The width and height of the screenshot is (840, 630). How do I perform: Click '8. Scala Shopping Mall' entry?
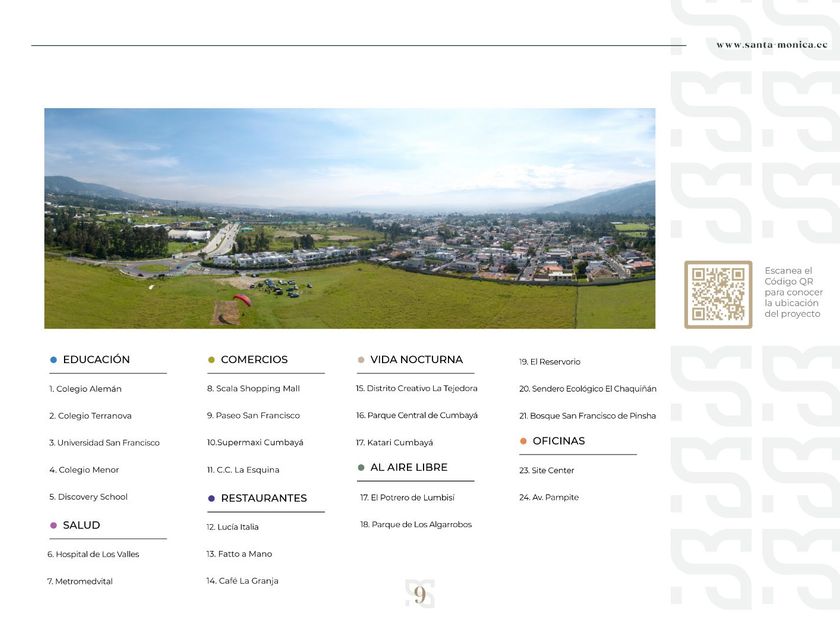coord(253,388)
